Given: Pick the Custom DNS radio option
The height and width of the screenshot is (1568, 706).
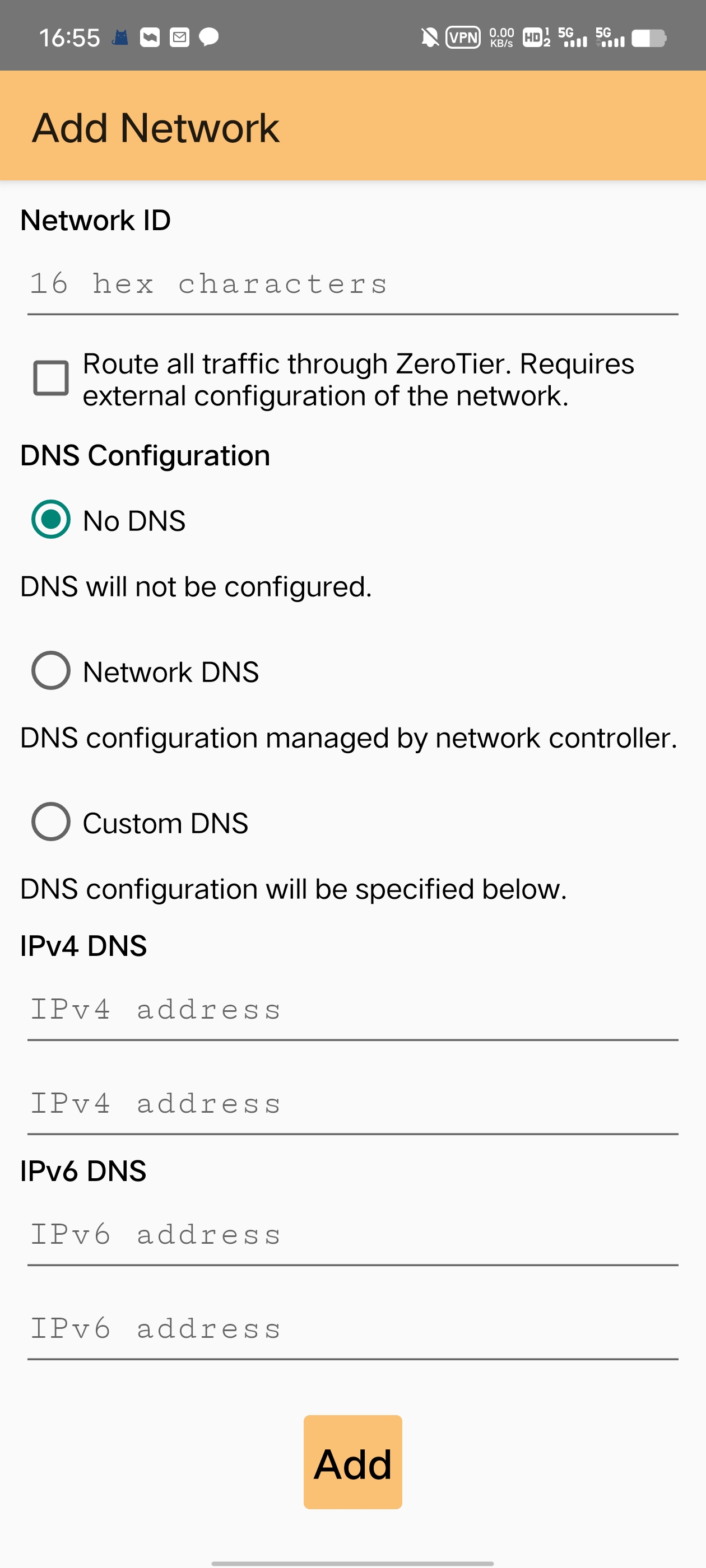Looking at the screenshot, I should pos(50,822).
